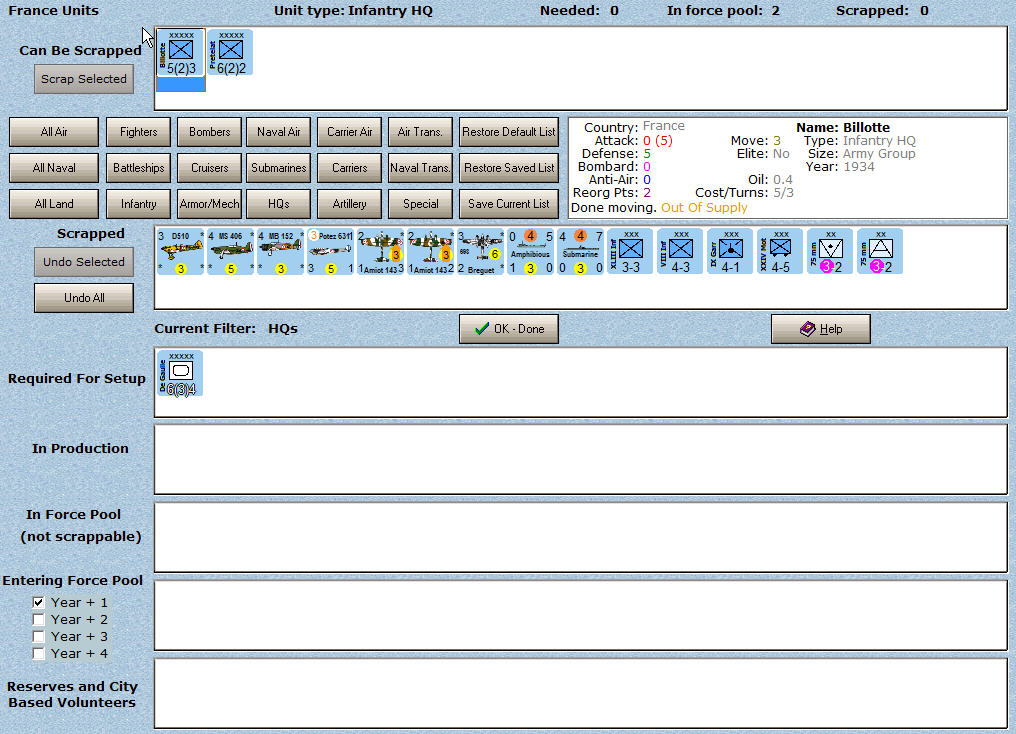Select the scrapped Potez 631 aircraft counter

[x=330, y=251]
